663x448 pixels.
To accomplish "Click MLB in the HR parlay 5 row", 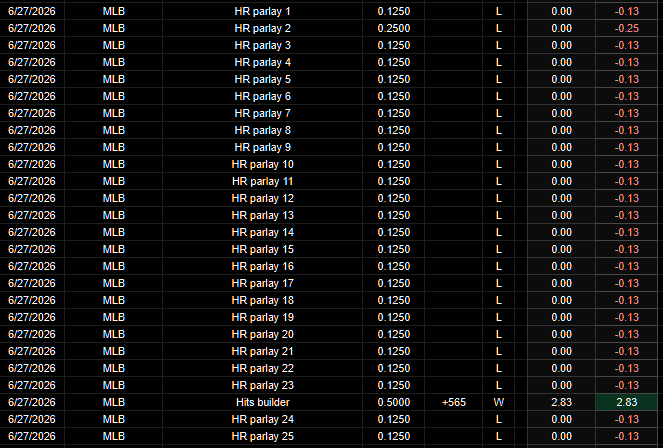I will pos(113,79).
